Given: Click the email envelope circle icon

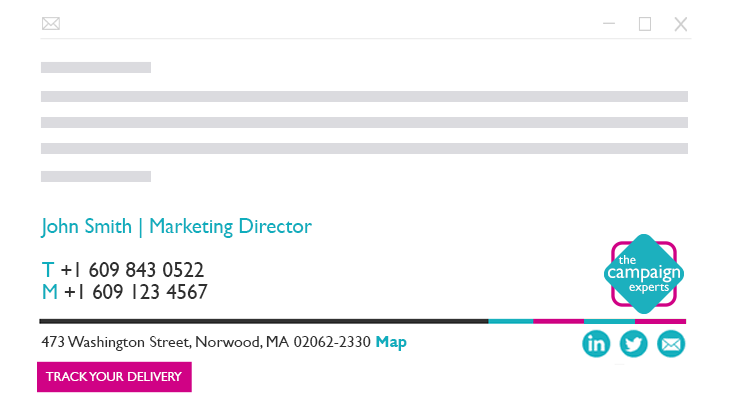Looking at the screenshot, I should point(671,344).
